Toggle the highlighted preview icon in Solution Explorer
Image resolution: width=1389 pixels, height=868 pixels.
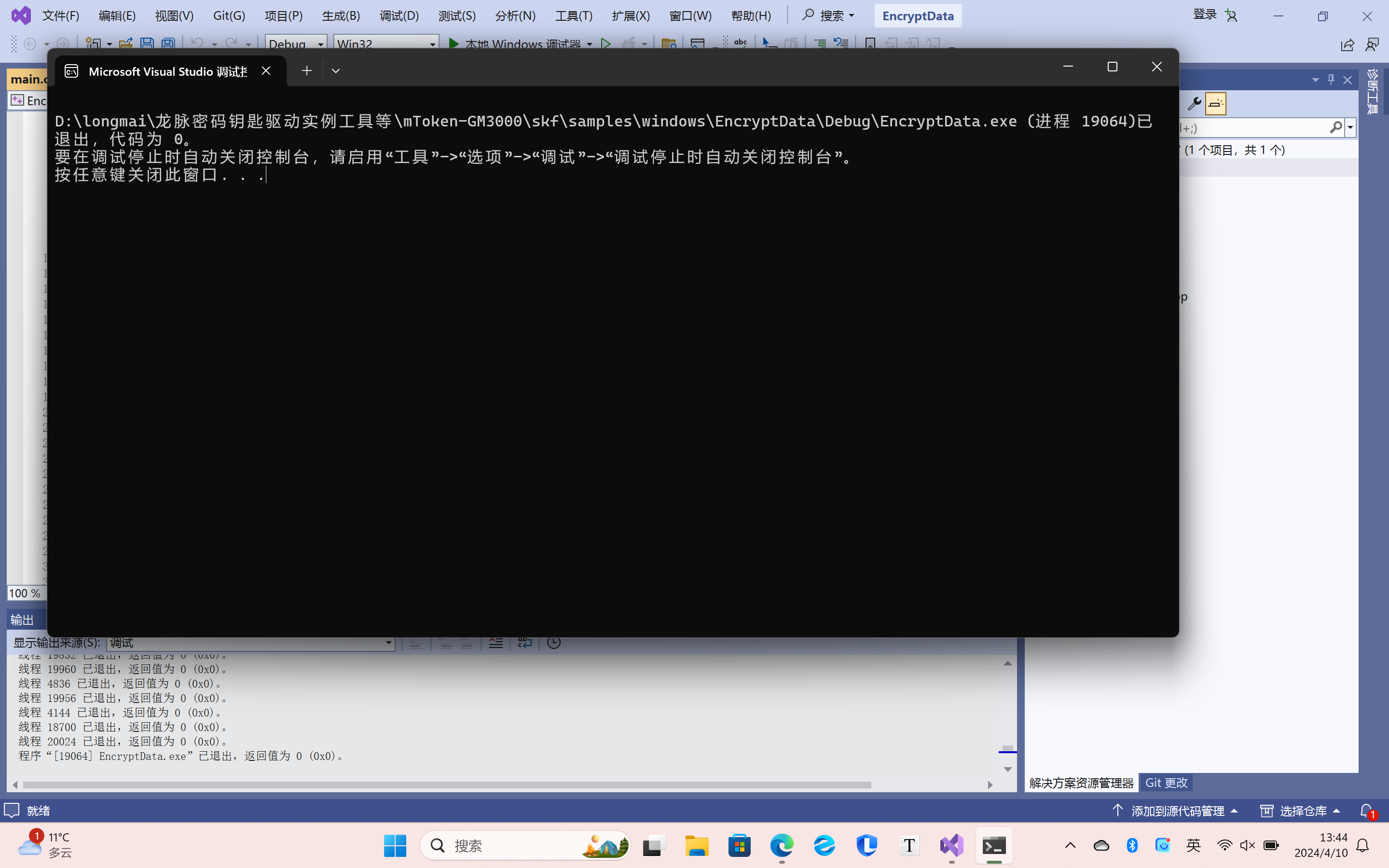pos(1215,104)
